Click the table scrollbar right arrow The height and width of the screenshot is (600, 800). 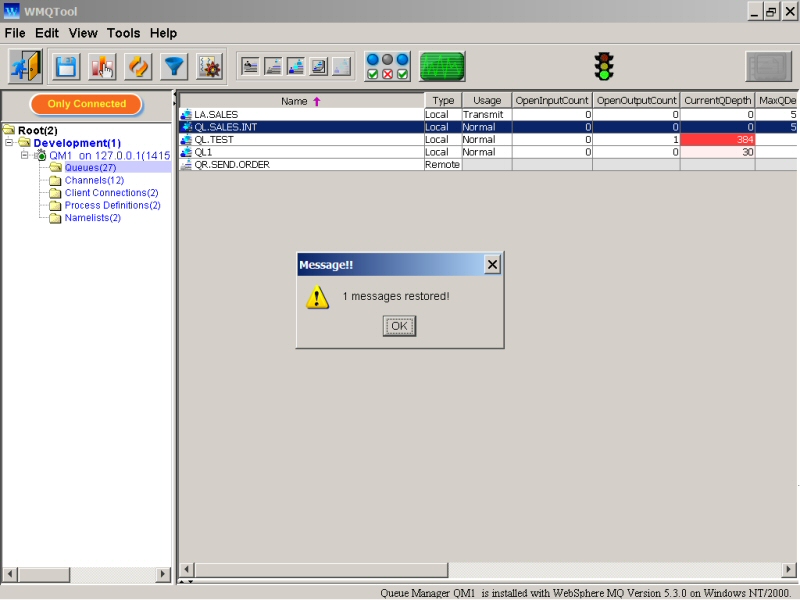click(789, 569)
